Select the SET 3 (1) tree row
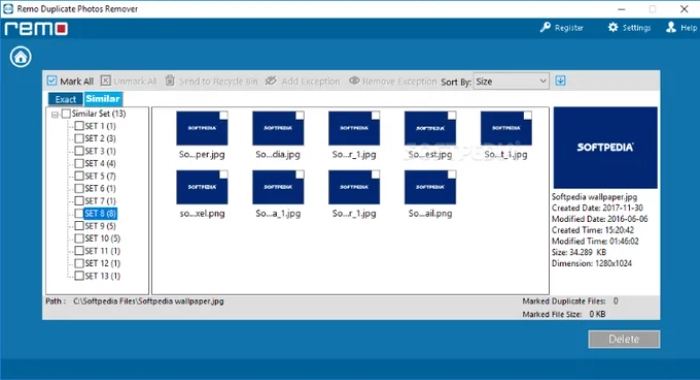The height and width of the screenshot is (380, 700). (x=100, y=151)
